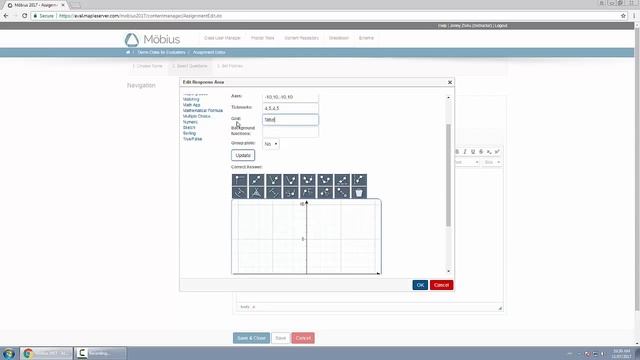Select the triangle-shaped sketch tool in second row
Viewport: 640px width, 360px height.
(x=257, y=193)
